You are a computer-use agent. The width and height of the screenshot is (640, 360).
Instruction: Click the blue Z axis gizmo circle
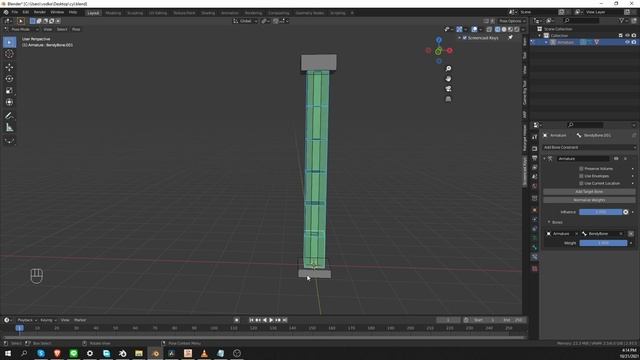[439, 40]
